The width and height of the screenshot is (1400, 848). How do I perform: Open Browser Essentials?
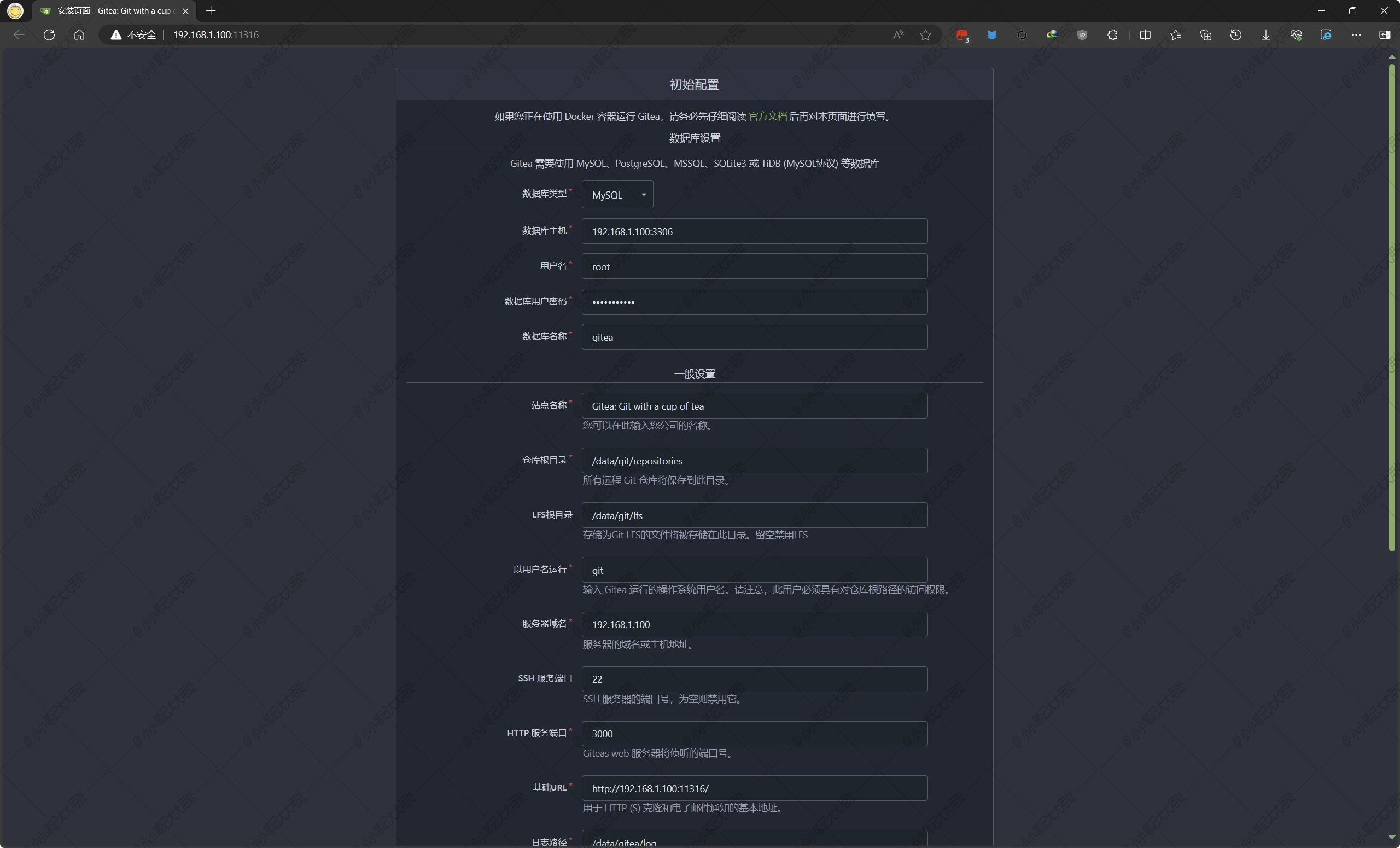pos(1297,34)
